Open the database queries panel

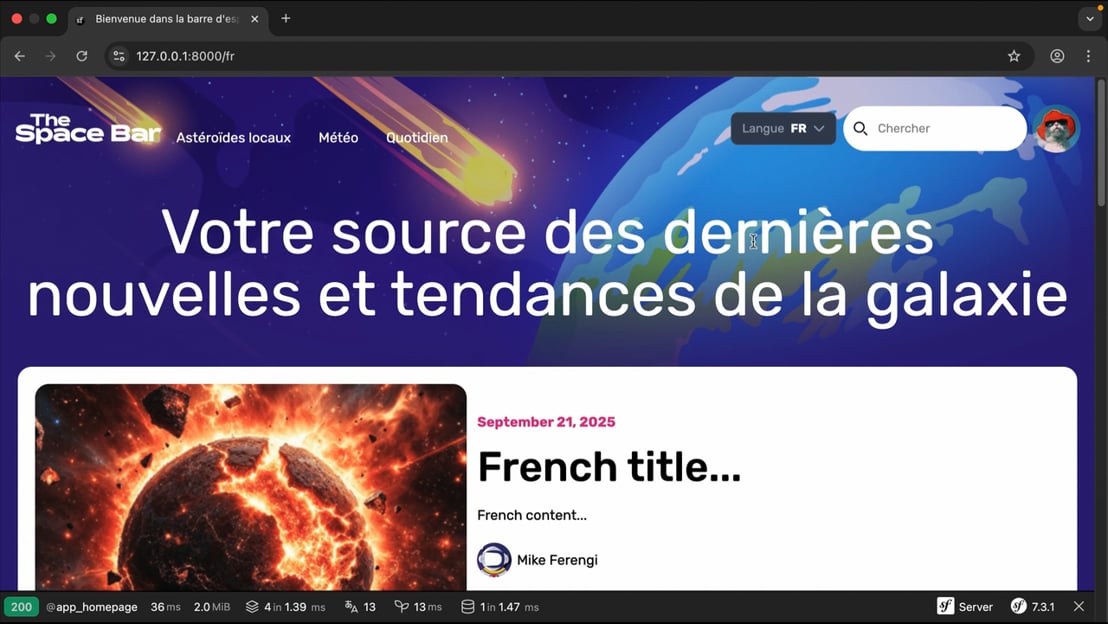click(x=500, y=607)
